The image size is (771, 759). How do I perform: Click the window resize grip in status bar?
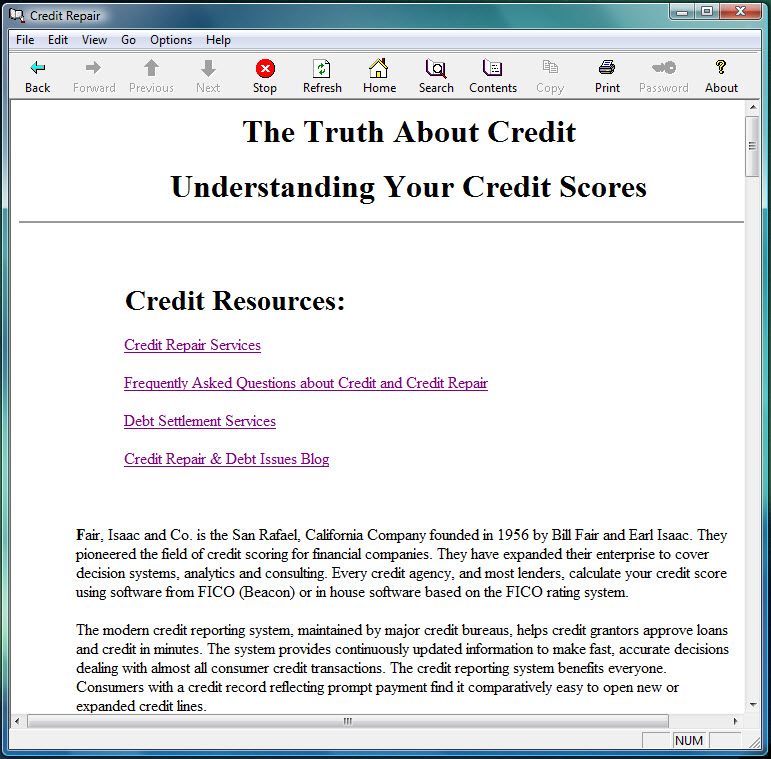[755, 742]
